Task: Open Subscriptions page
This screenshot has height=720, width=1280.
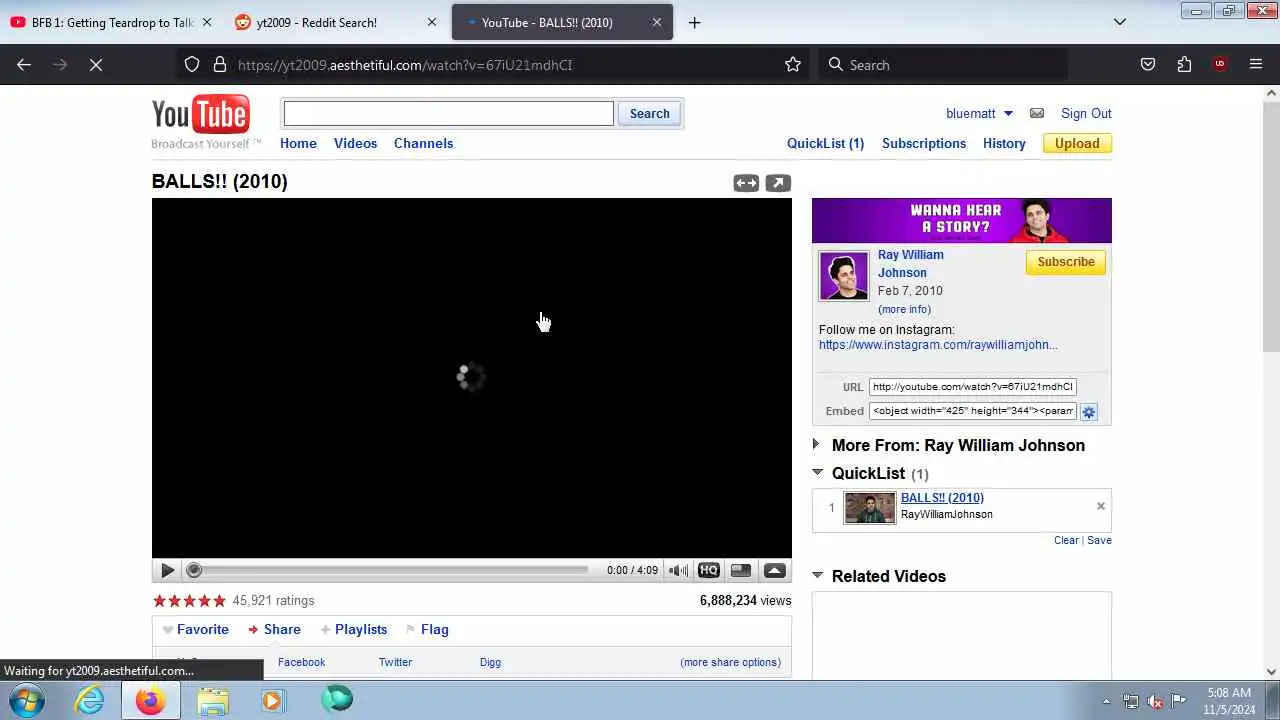Action: [924, 143]
